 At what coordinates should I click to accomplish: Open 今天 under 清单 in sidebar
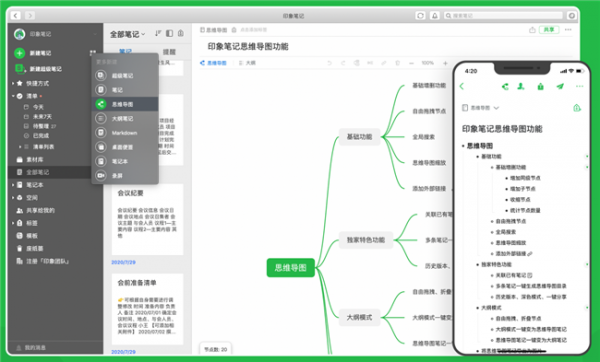[x=38, y=107]
